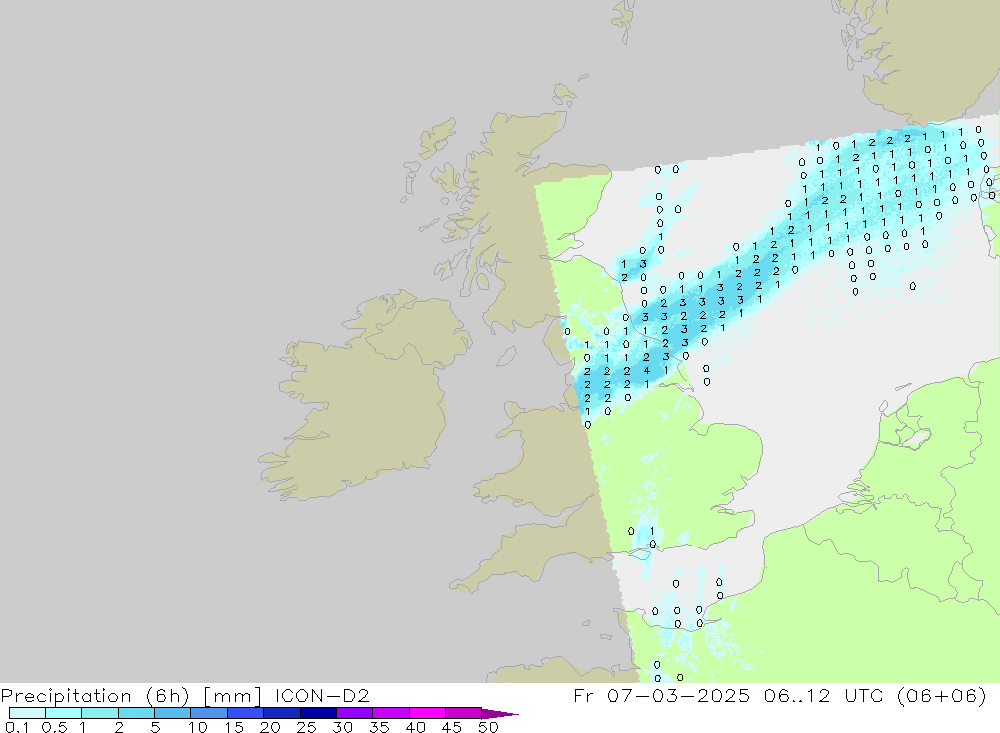The height and width of the screenshot is (733, 1000).
Task: Click the legend tick label 0.1
Action: coord(16,727)
